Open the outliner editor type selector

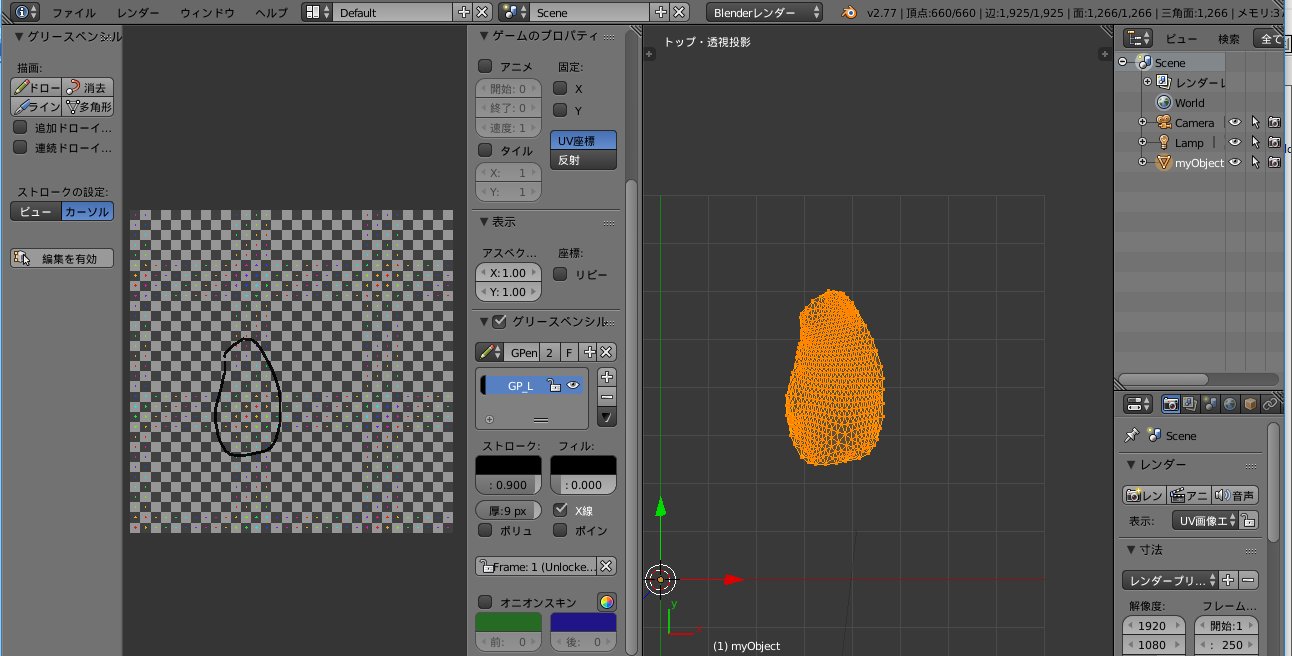click(1138, 39)
